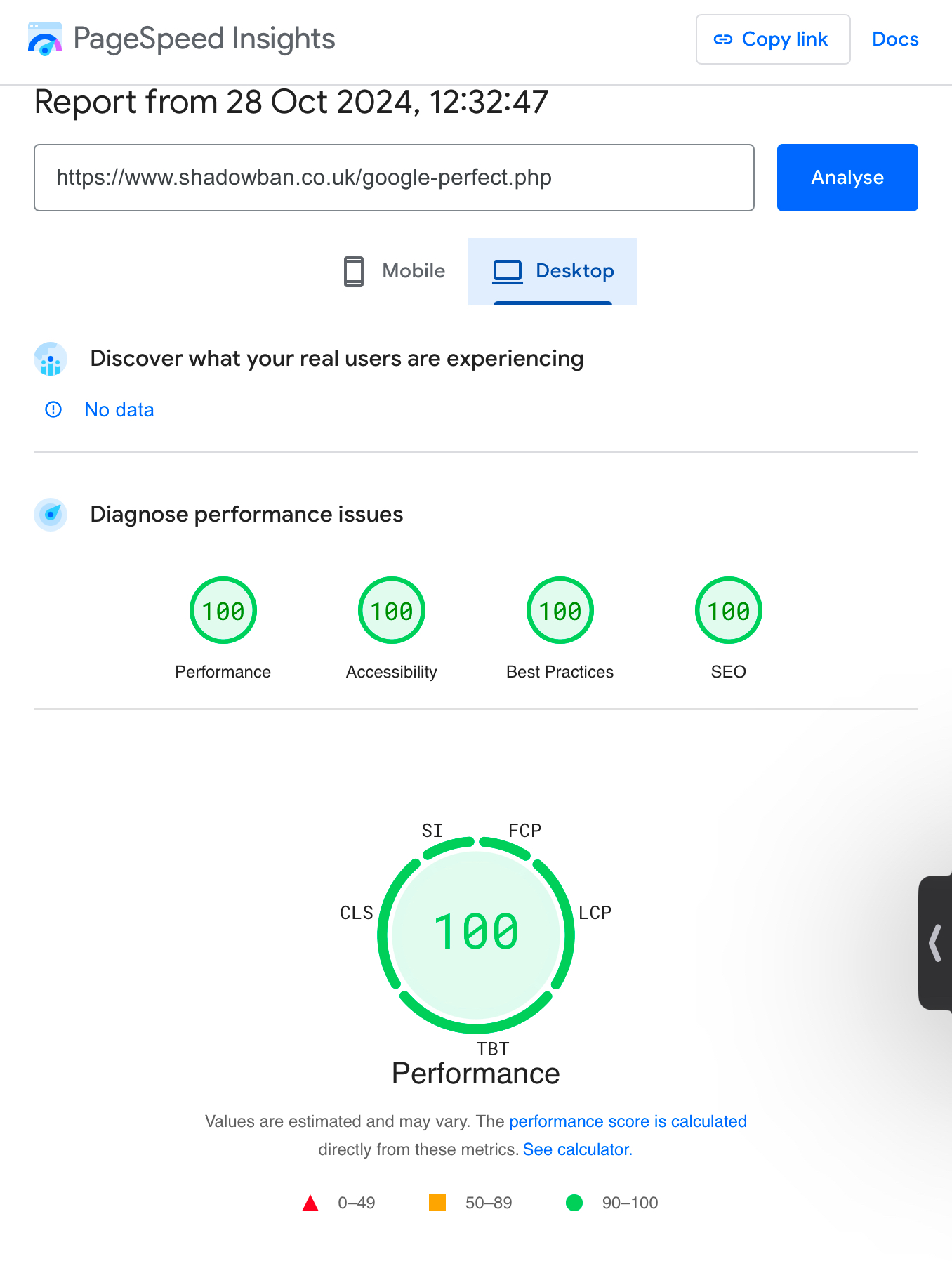Expand the dark side panel chevron

(x=935, y=942)
